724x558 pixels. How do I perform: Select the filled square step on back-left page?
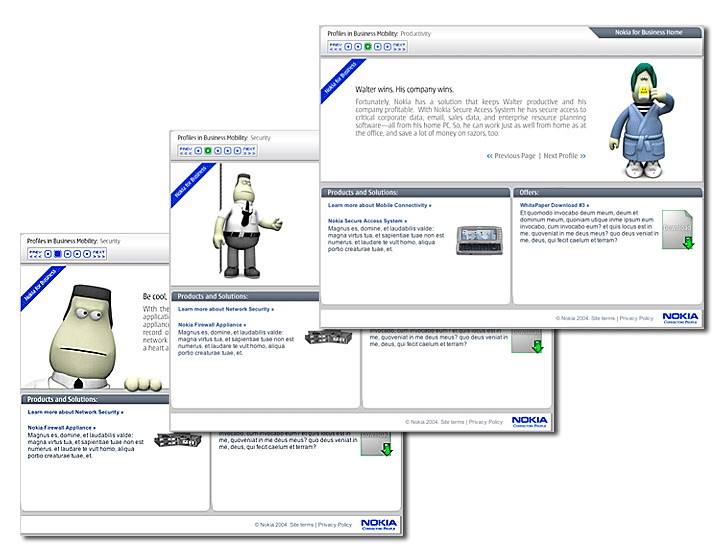click(x=58, y=254)
